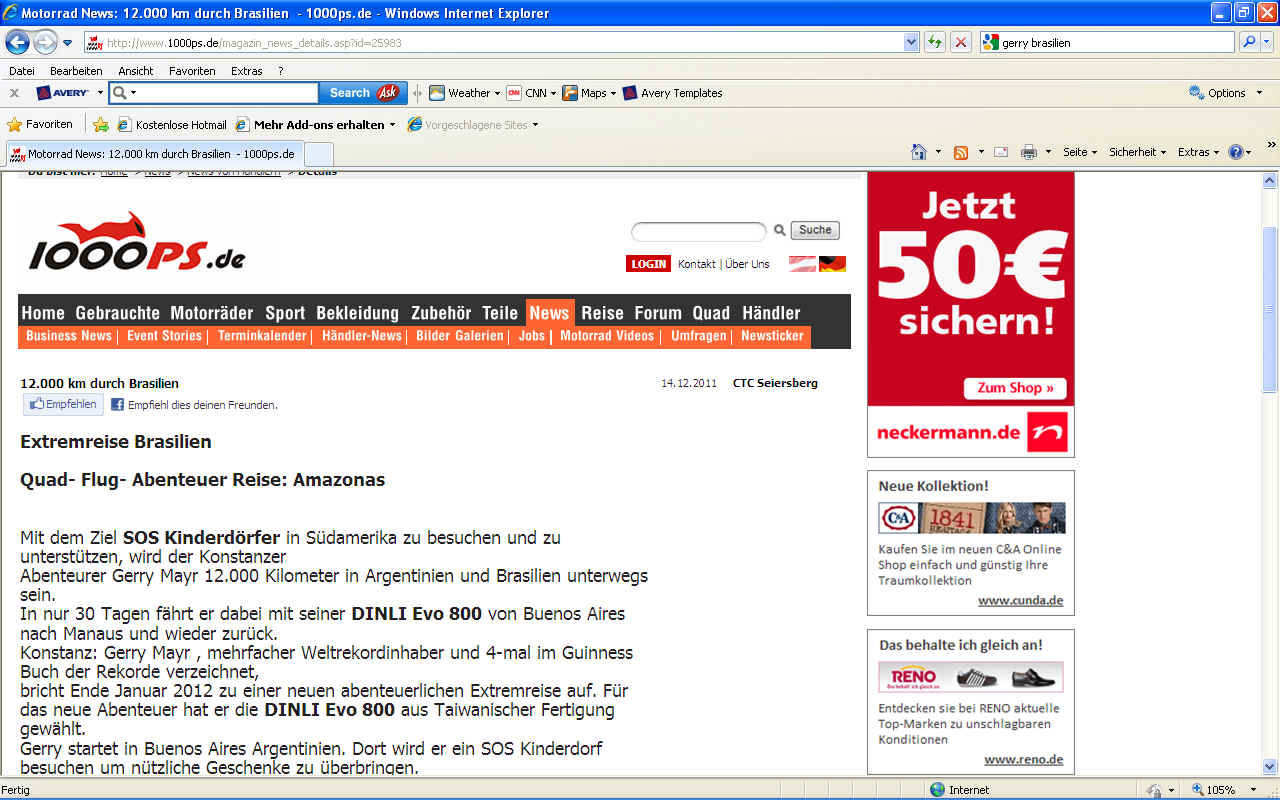
Task: Close the Ask toolbar with its X
Action: [x=14, y=93]
